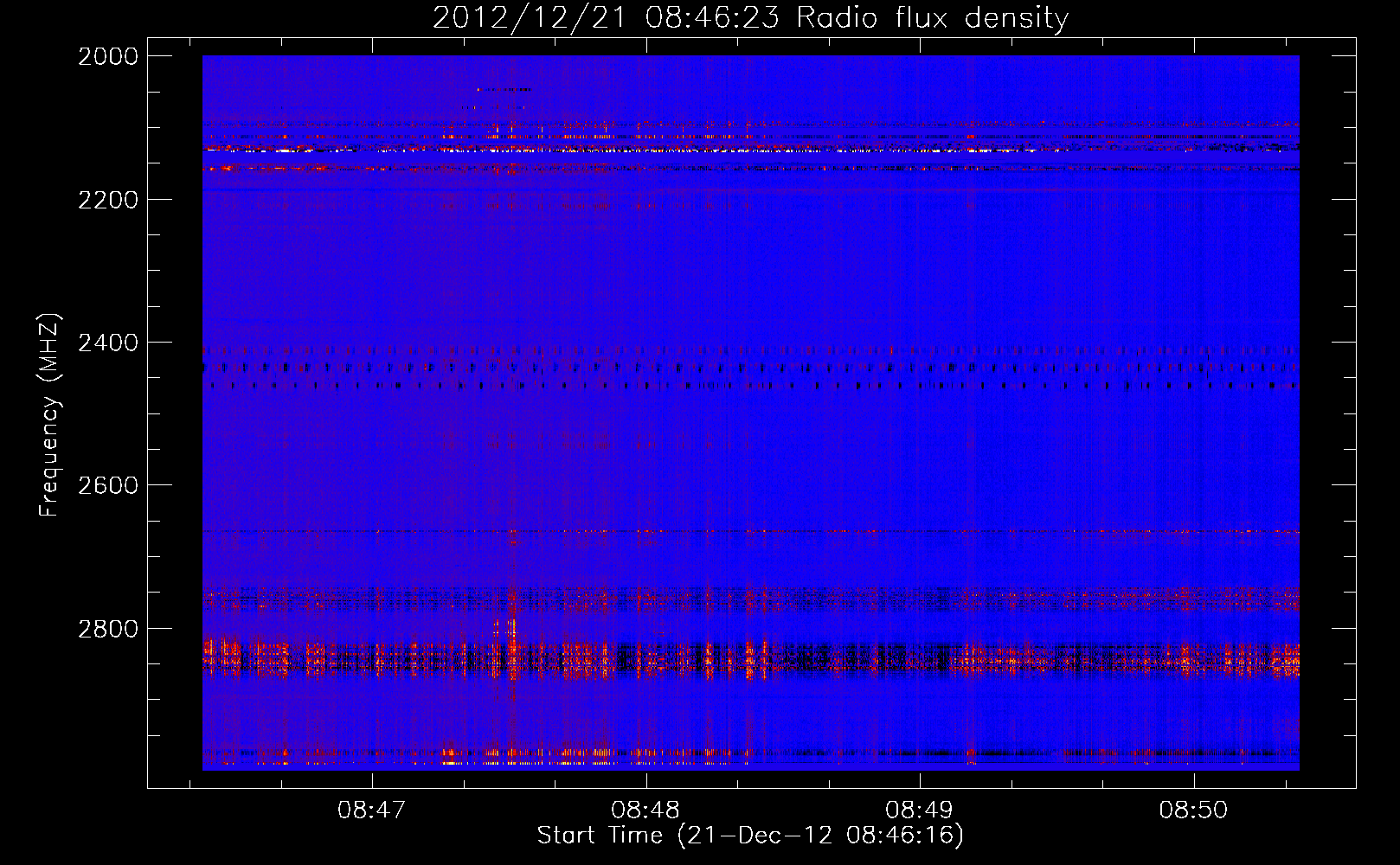Click the 'Start Time (21-Dec-12 08:46:16)' label
This screenshot has width=1400, height=865.
coord(750,836)
